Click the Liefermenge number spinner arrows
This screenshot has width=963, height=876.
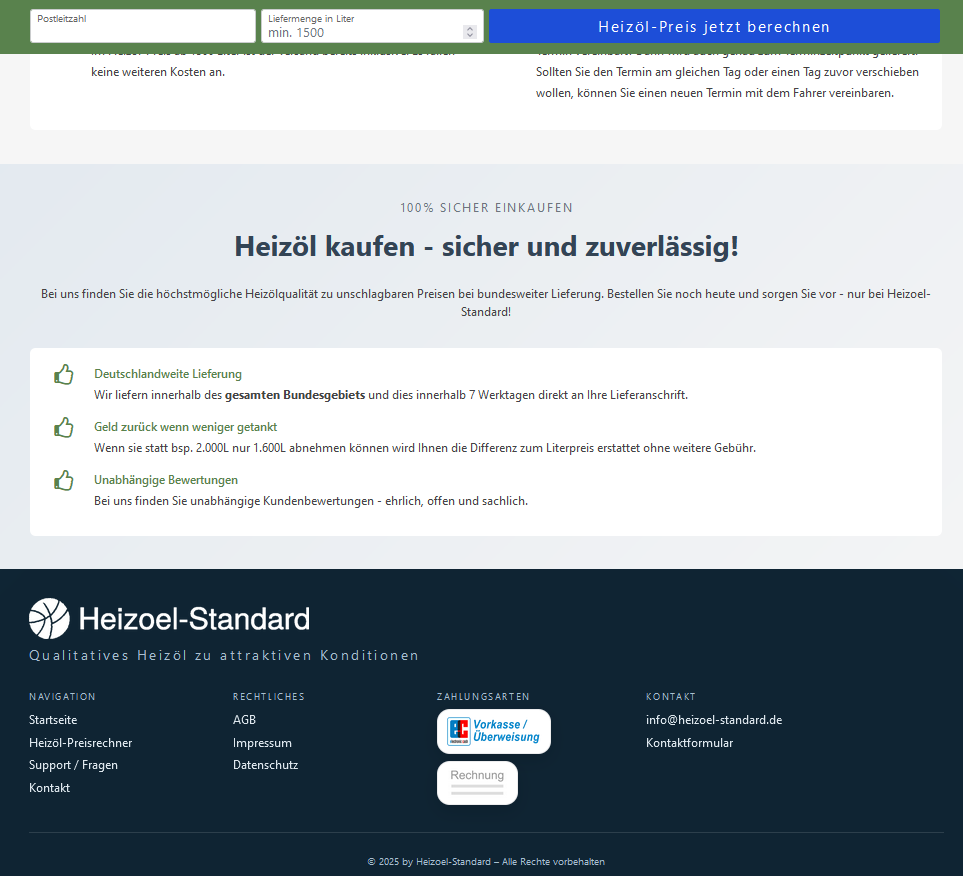click(470, 32)
